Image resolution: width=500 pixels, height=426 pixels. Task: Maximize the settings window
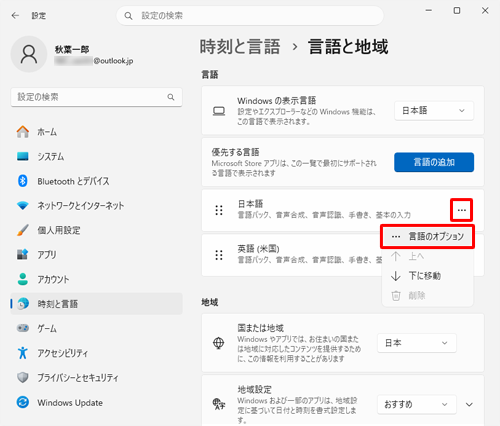point(457,11)
